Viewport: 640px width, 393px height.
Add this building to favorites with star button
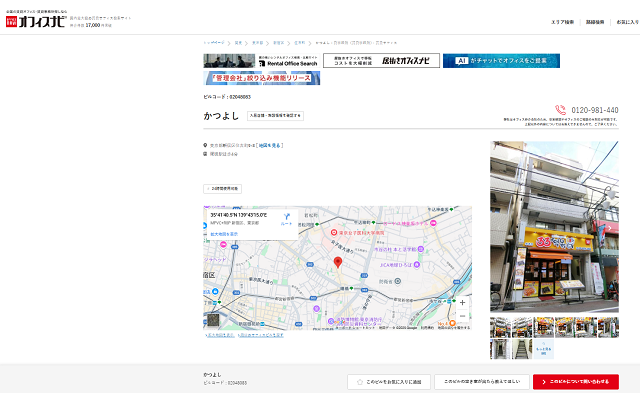click(x=389, y=382)
